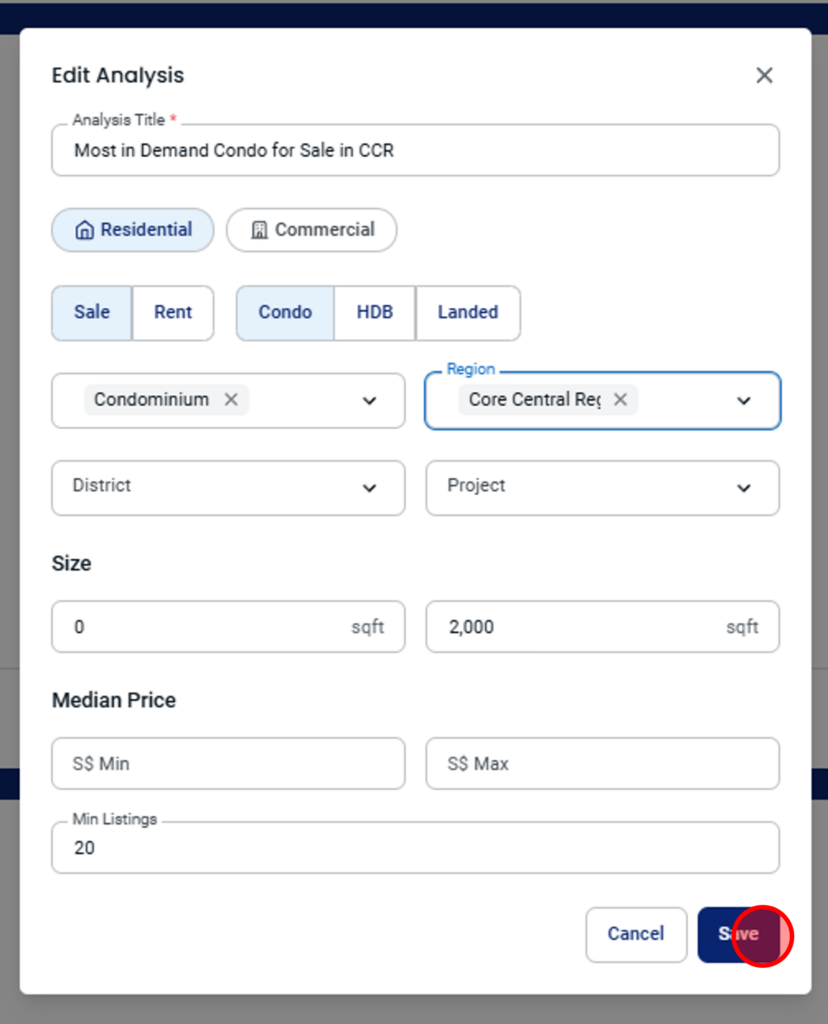Toggle listing type to Rent
This screenshot has width=828, height=1024.
click(x=173, y=313)
